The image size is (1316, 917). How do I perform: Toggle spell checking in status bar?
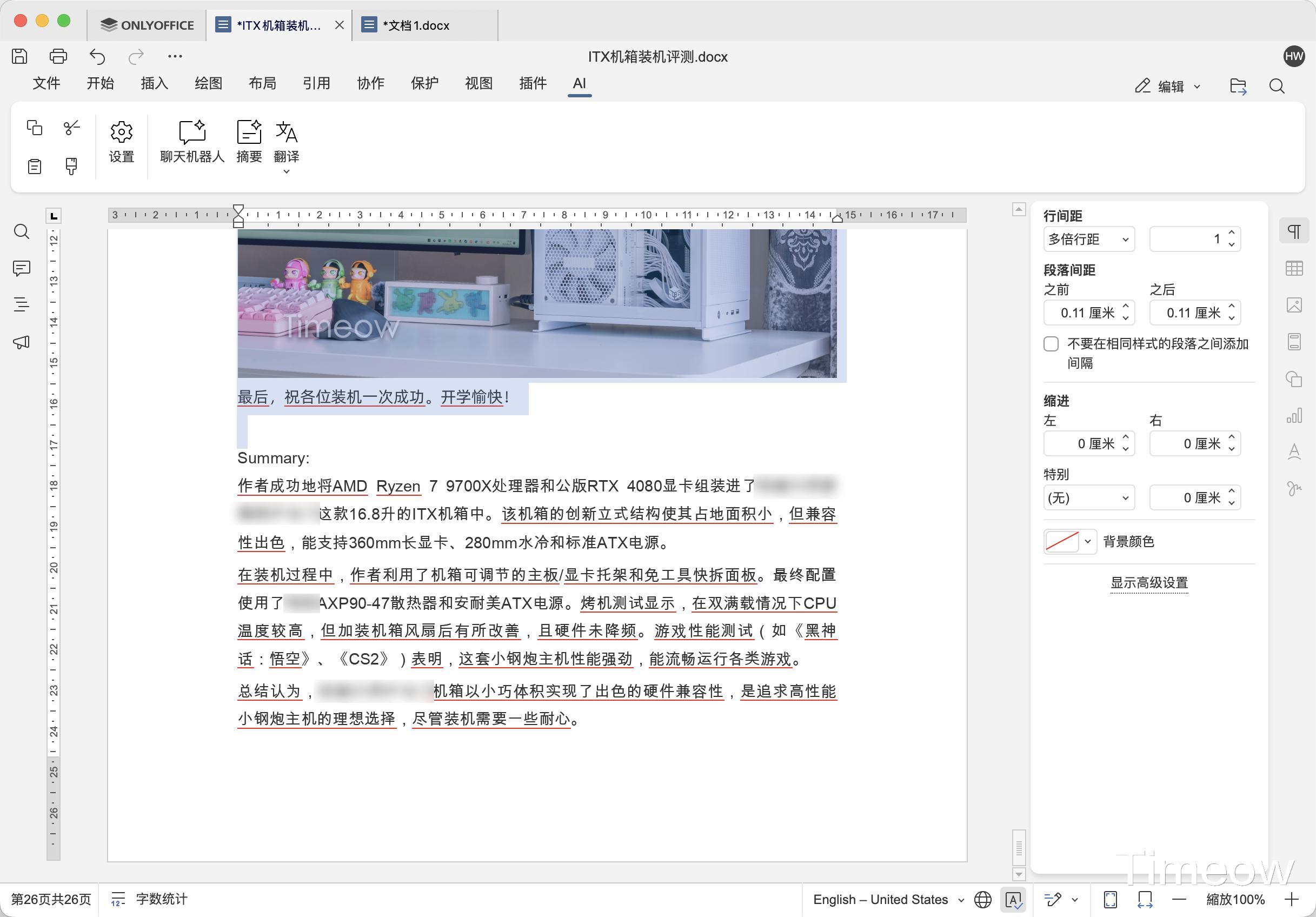click(x=1013, y=899)
